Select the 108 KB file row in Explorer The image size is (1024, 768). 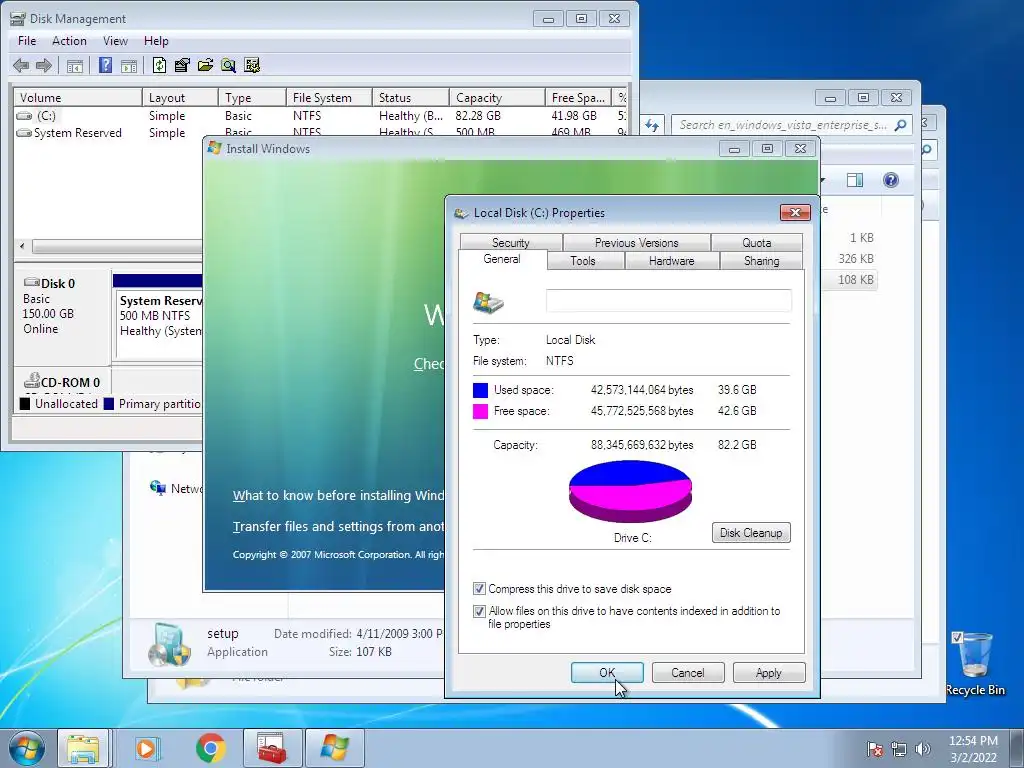[x=849, y=280]
